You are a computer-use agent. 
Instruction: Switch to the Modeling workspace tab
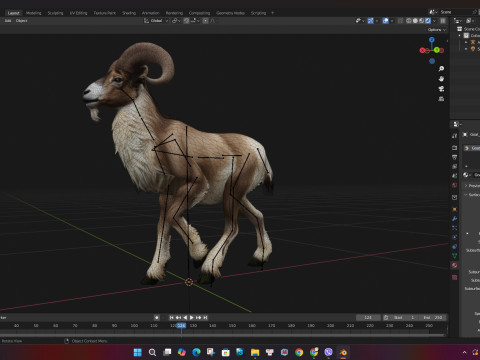pyautogui.click(x=34, y=13)
